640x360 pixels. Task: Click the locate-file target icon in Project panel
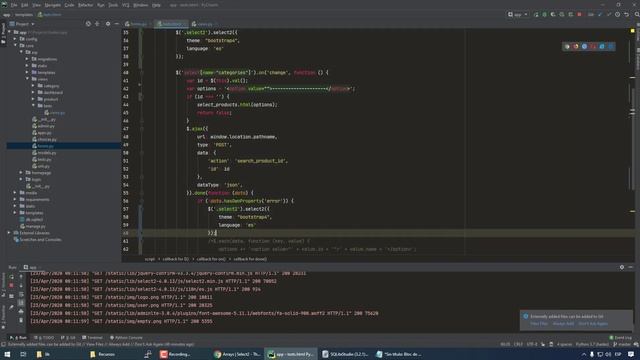point(88,24)
